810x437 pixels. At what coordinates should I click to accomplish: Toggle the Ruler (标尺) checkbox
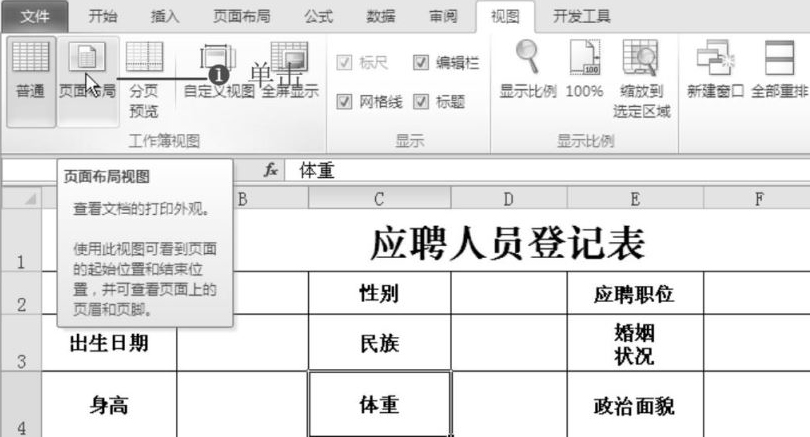[344, 63]
